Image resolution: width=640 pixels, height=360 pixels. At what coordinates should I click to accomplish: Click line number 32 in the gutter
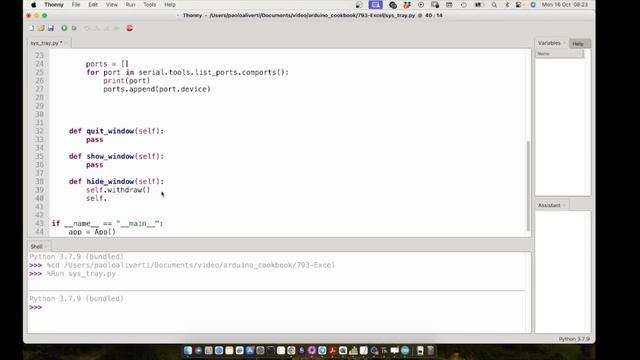pyautogui.click(x=39, y=131)
